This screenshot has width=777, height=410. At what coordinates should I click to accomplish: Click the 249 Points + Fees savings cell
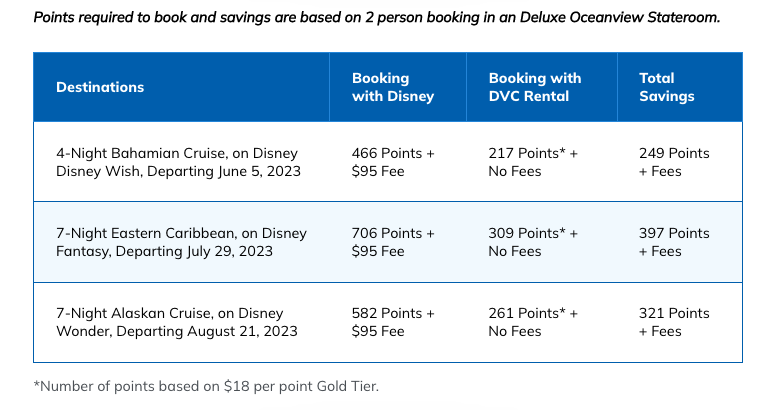pos(674,162)
